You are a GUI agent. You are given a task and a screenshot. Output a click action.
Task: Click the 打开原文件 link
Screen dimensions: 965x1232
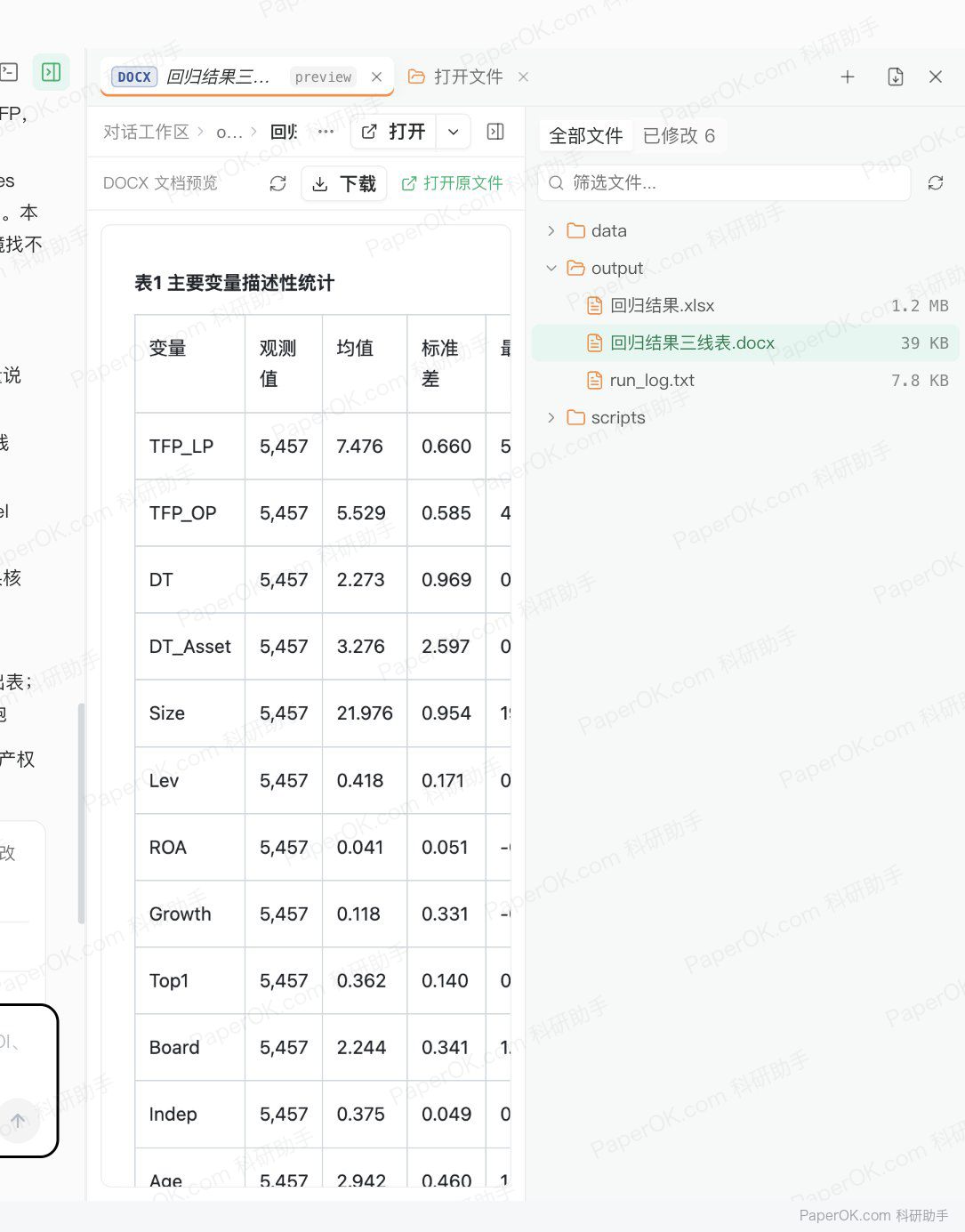pos(452,183)
